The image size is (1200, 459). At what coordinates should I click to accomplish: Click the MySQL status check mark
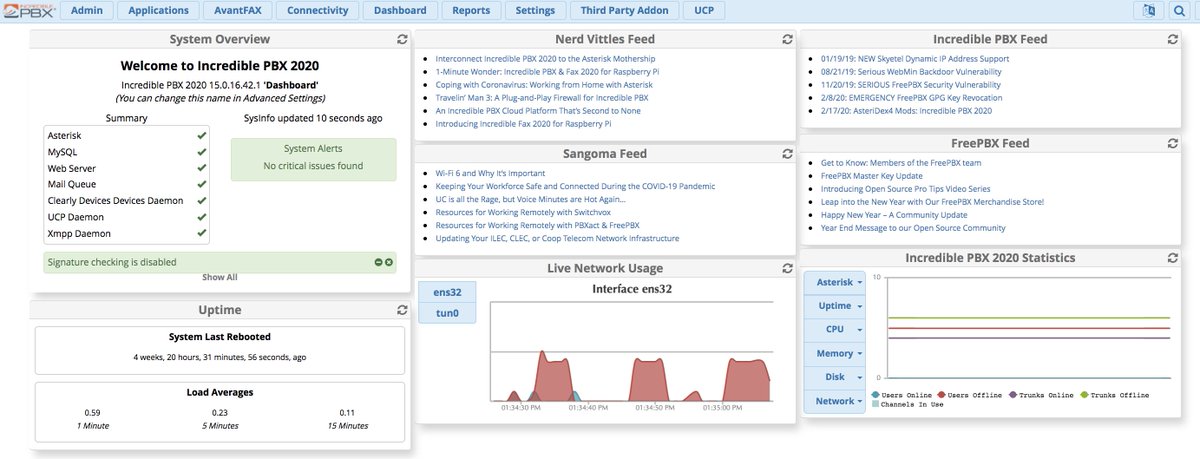pos(202,152)
